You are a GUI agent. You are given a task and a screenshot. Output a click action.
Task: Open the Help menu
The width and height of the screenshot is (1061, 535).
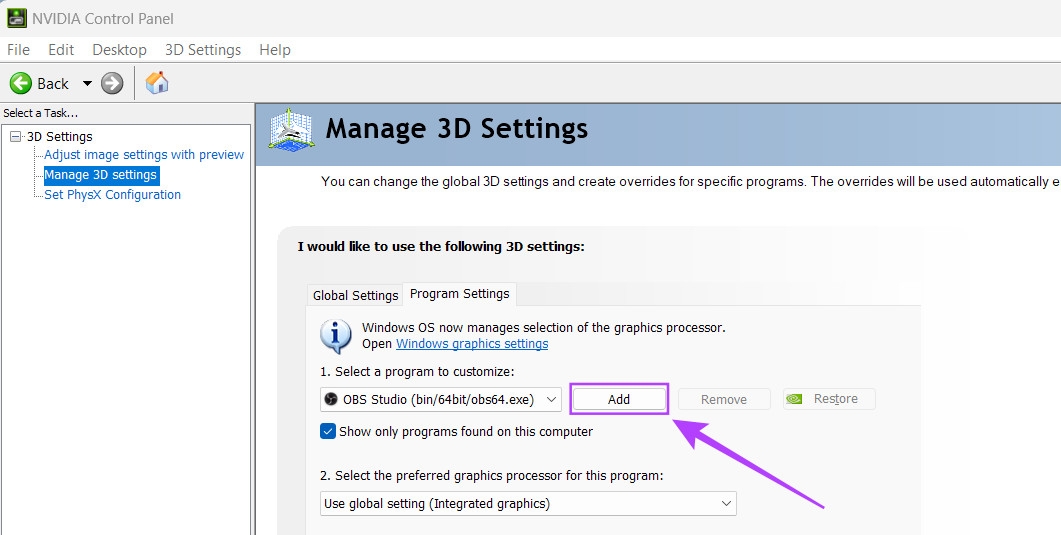(275, 50)
